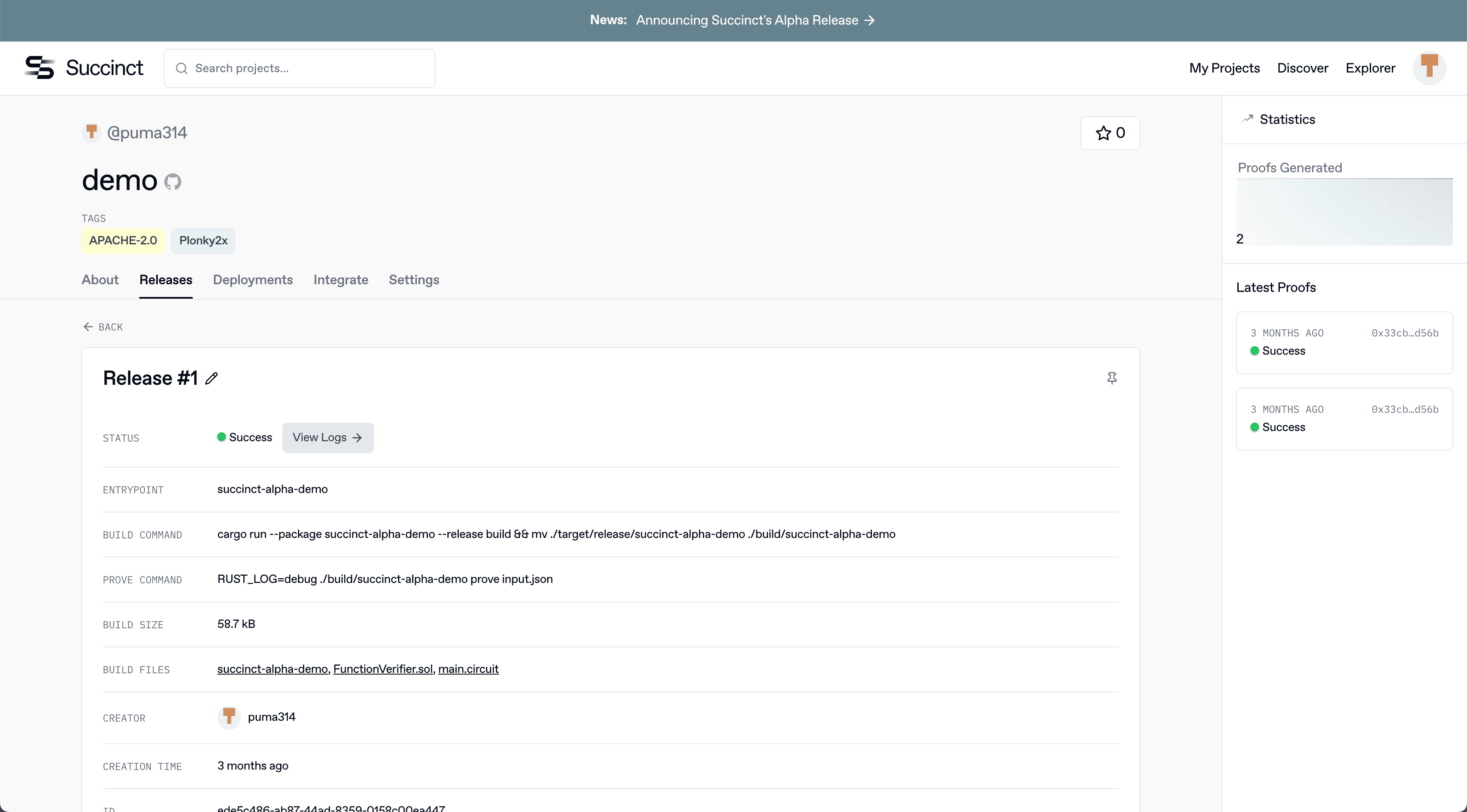
Task: Click View Logs button
Action: click(x=328, y=437)
